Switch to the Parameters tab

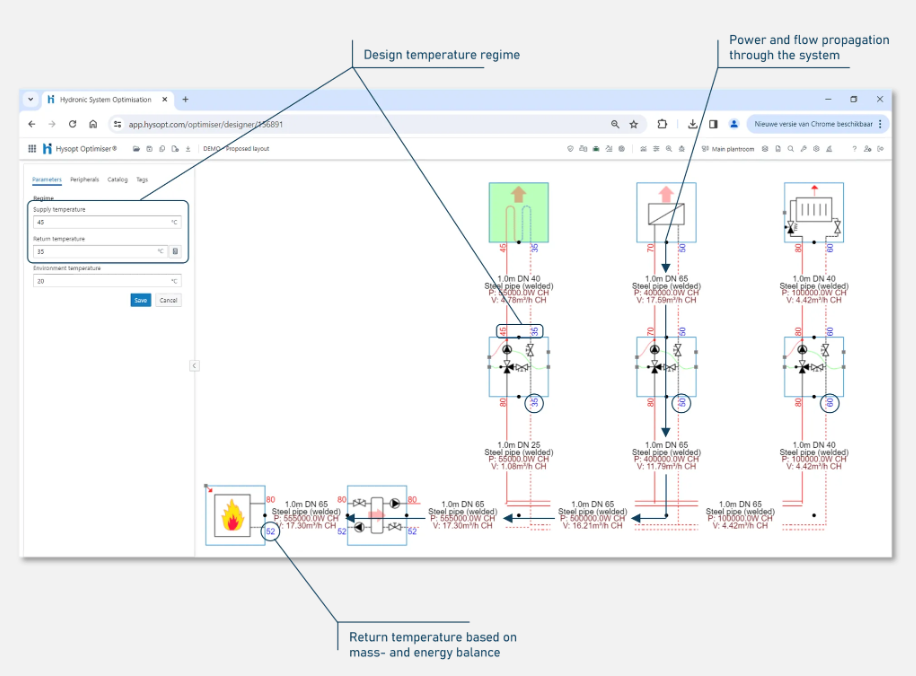[47, 179]
